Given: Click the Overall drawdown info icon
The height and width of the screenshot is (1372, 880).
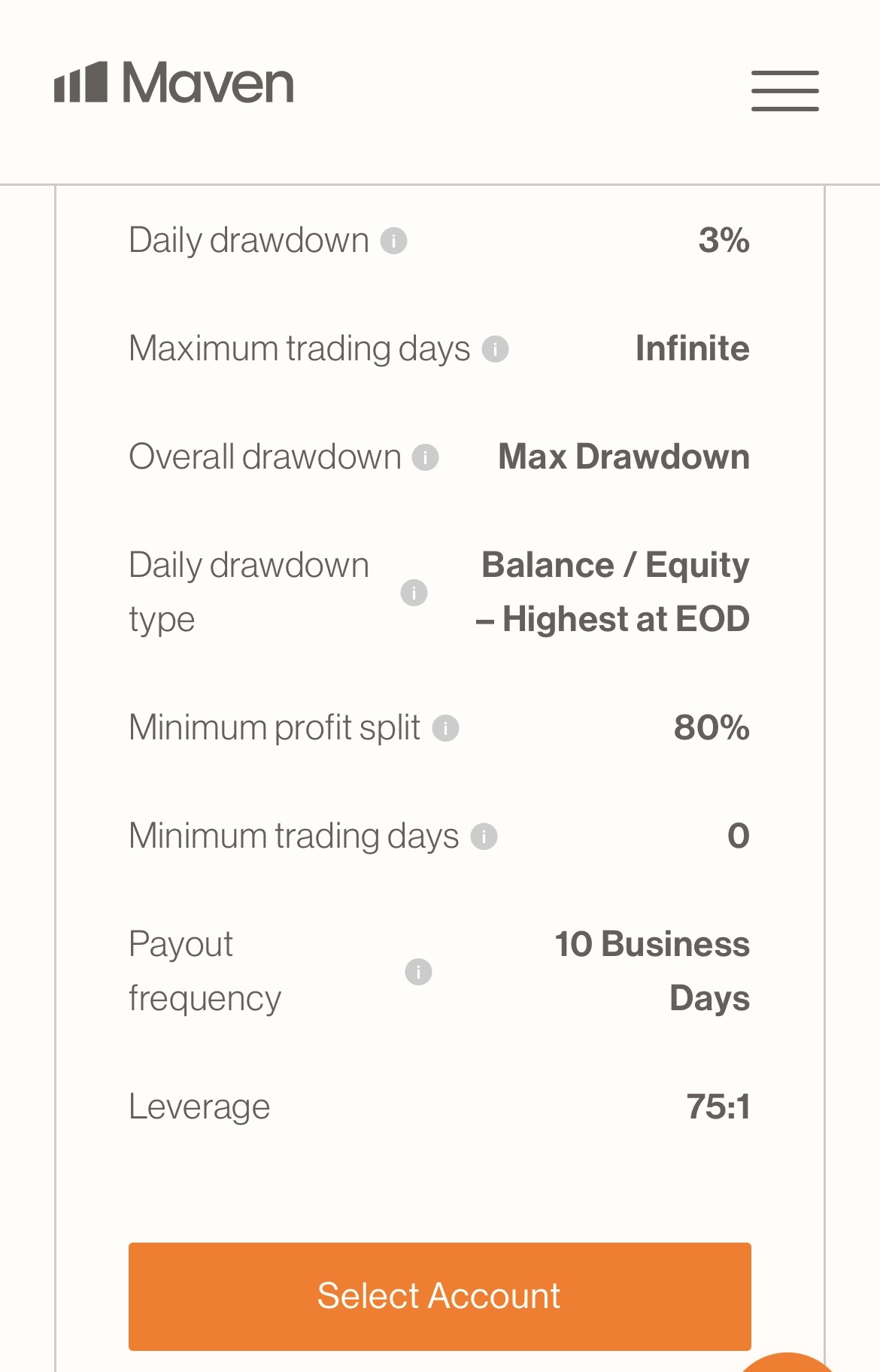Looking at the screenshot, I should pos(425,457).
